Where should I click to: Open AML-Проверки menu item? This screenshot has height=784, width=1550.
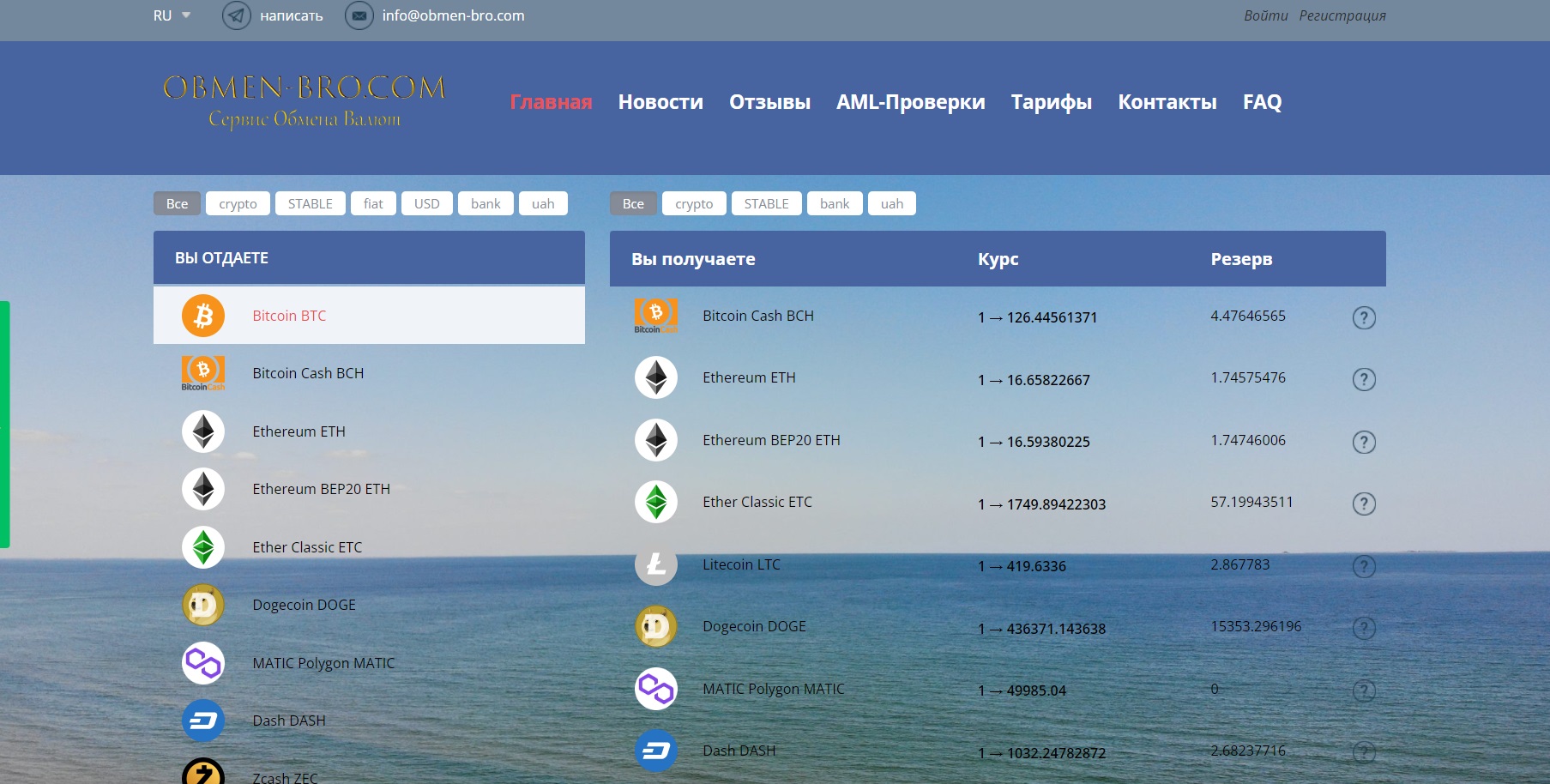(x=911, y=102)
